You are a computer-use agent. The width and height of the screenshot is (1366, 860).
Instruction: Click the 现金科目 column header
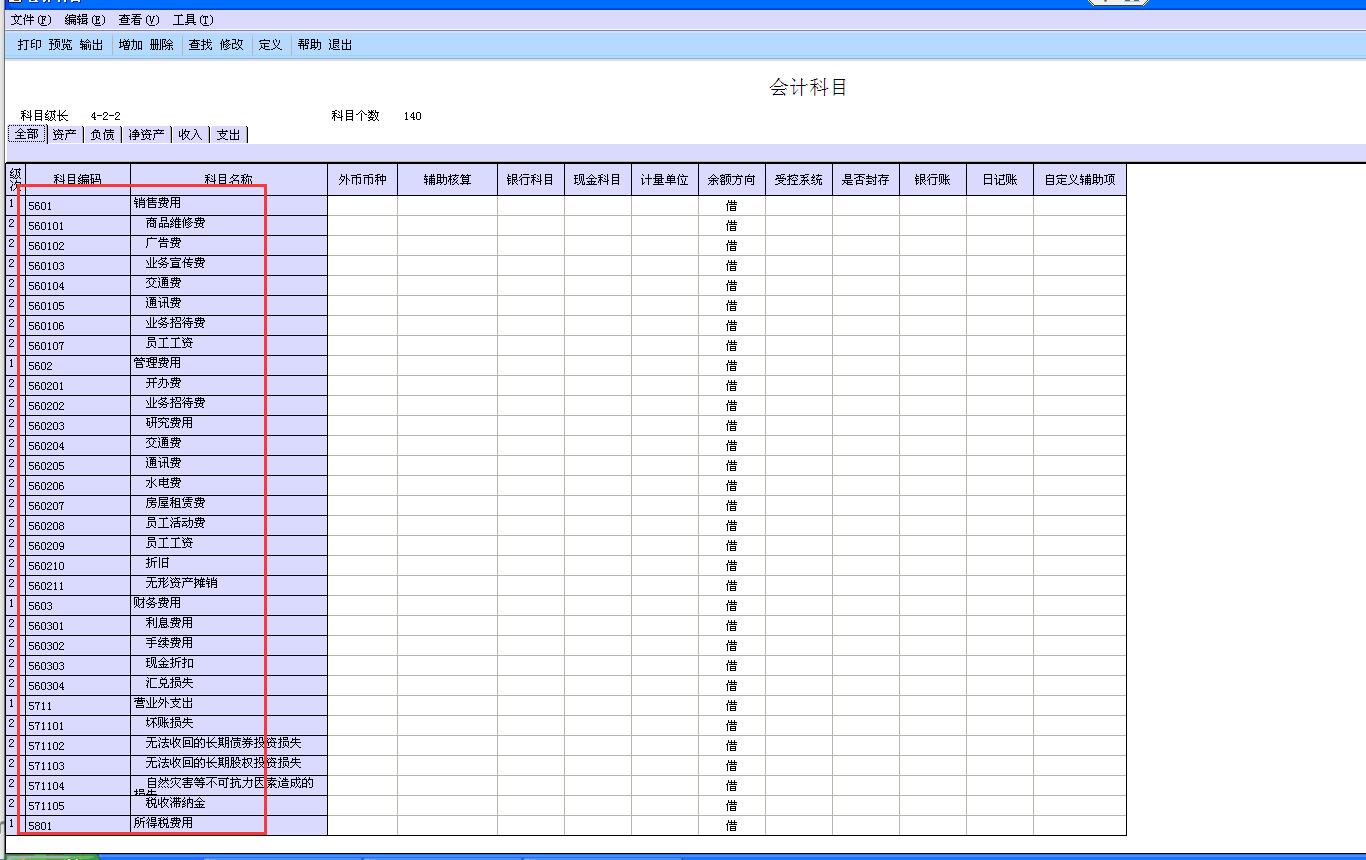pyautogui.click(x=597, y=180)
